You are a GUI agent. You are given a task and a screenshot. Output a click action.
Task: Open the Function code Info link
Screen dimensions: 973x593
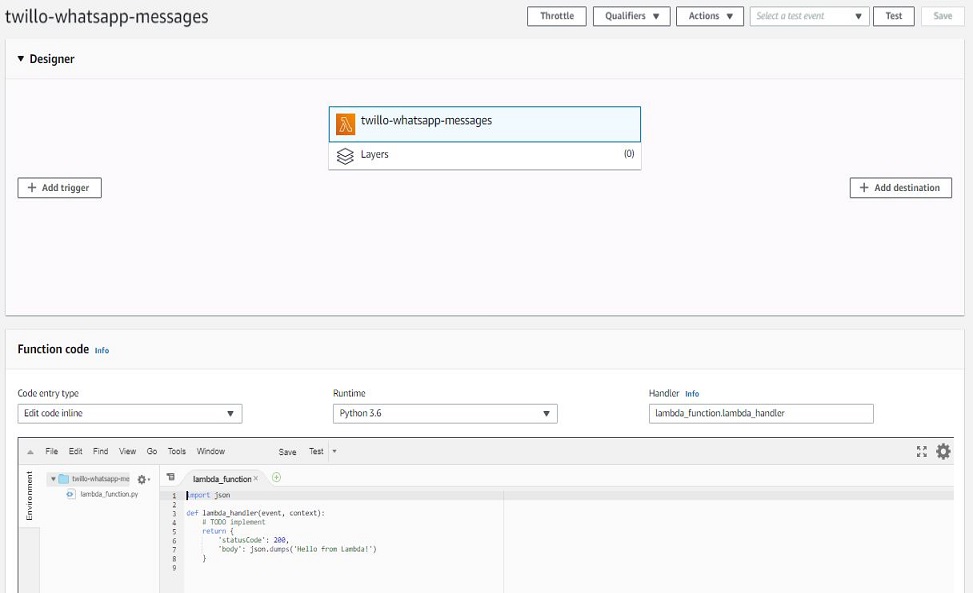pos(102,350)
